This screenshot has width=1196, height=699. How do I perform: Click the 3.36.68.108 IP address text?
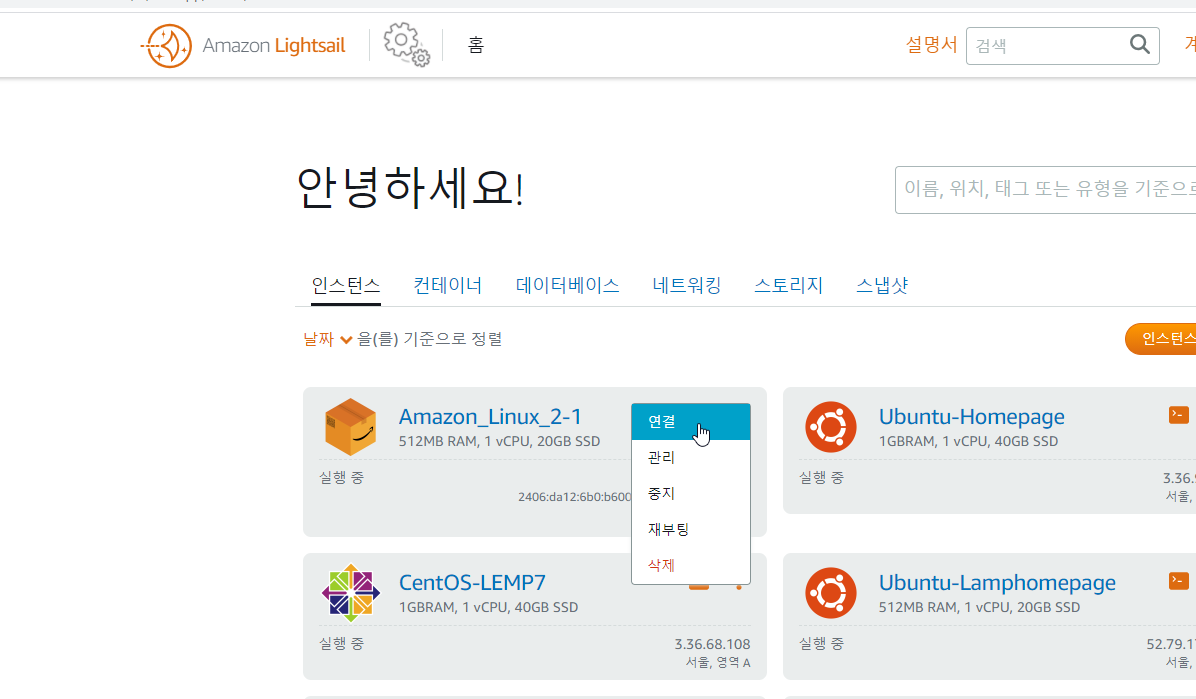[x=712, y=645]
